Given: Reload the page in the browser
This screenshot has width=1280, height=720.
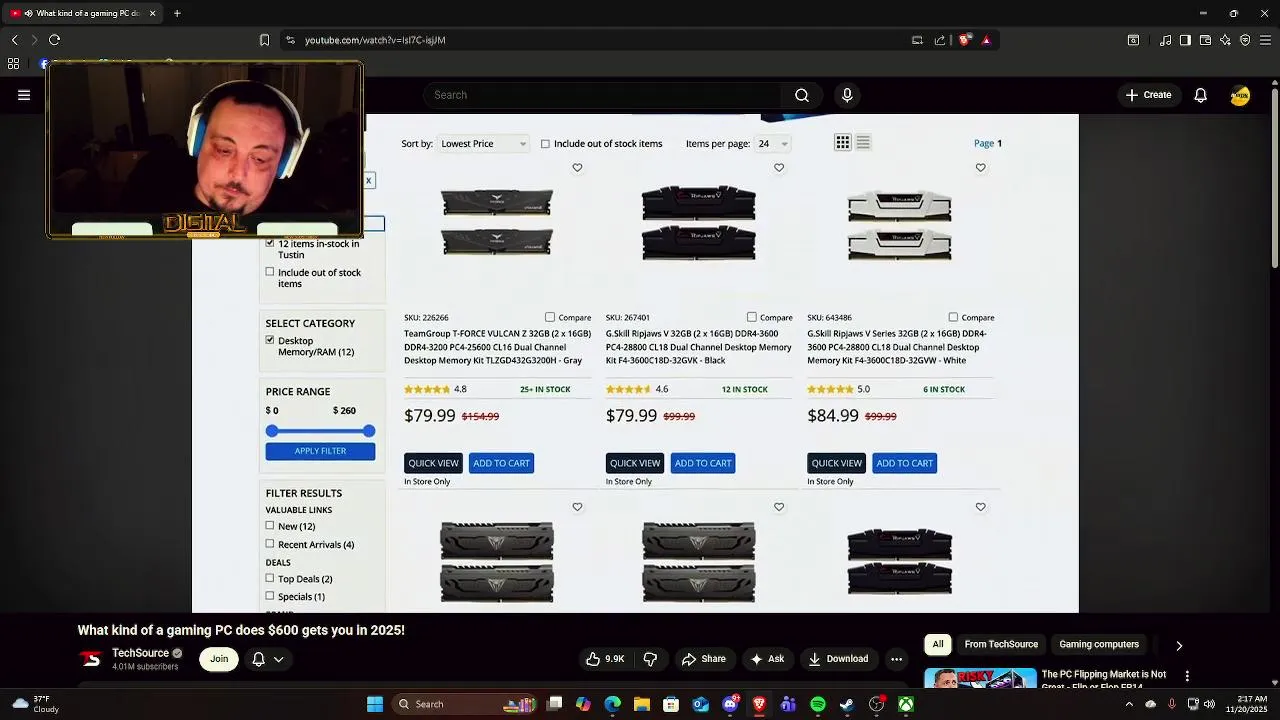Looking at the screenshot, I should pos(54,40).
